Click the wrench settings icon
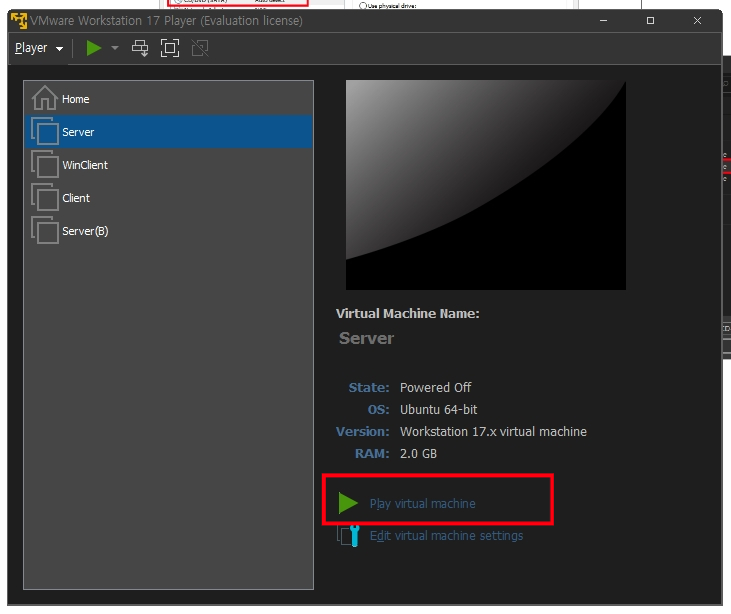The image size is (731, 614). (348, 536)
